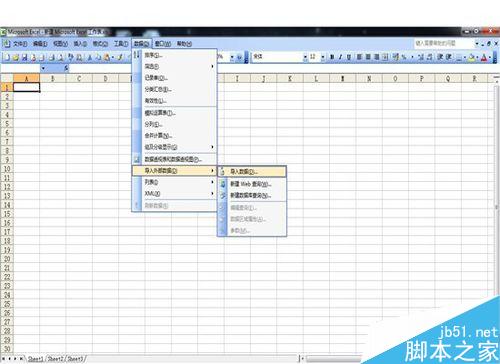Click the Borders icon
500x364 pixels.
pos(459,57)
